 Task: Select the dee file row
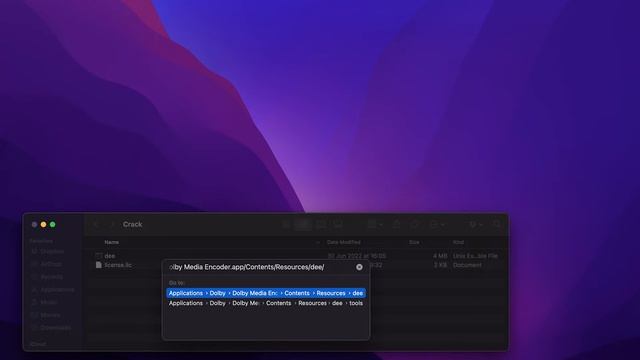click(x=296, y=256)
